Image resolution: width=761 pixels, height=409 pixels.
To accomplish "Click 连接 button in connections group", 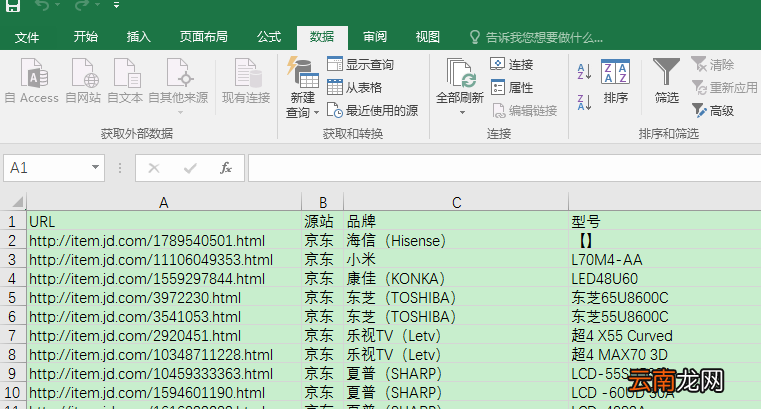I will click(x=512, y=64).
